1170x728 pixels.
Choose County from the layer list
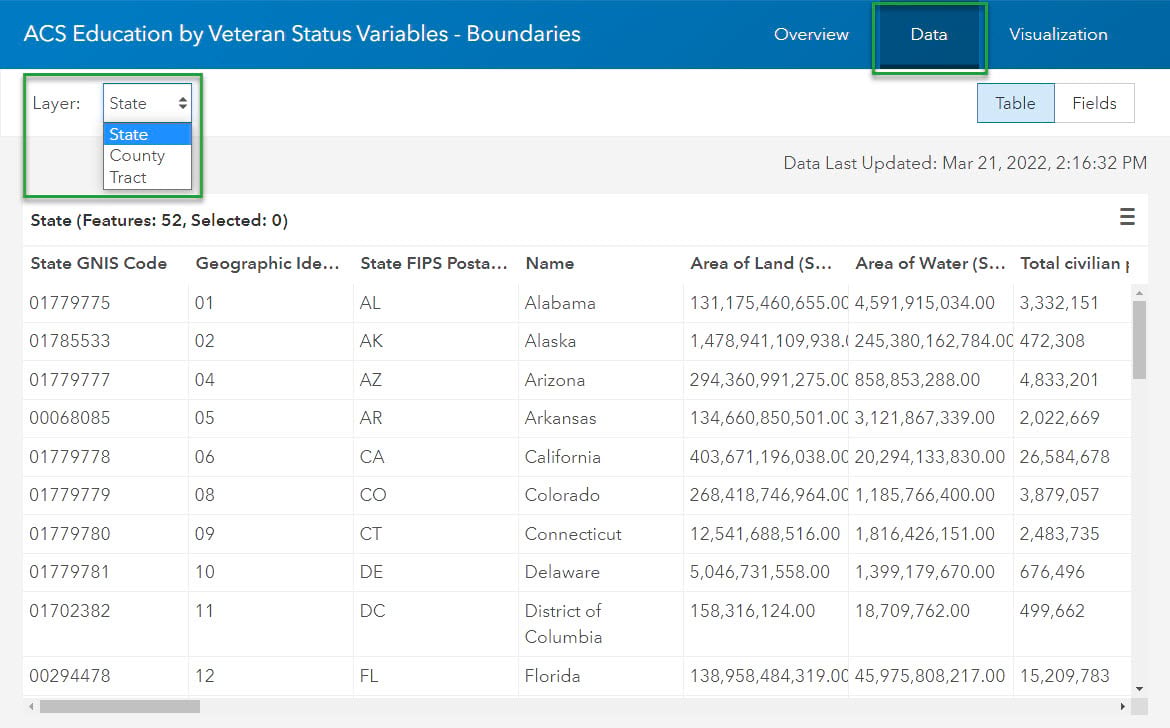click(x=148, y=156)
